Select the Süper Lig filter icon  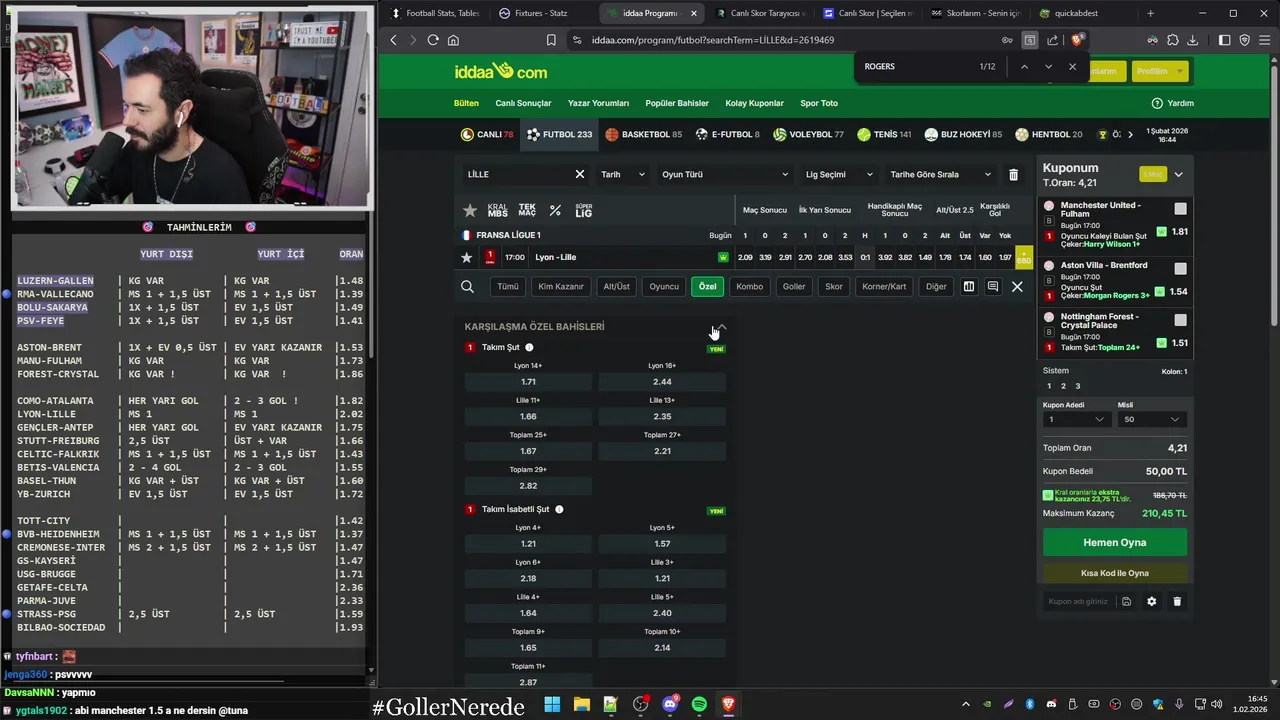click(x=584, y=211)
